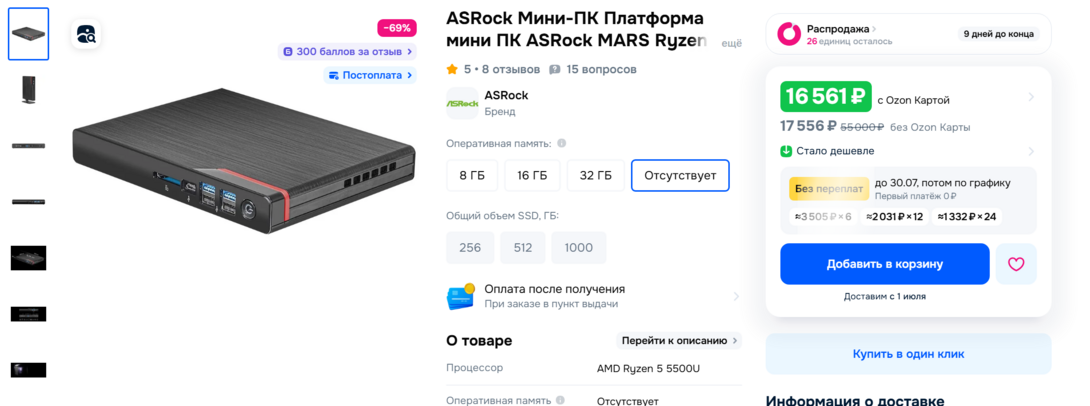Expand Оплата после получения details chevron

coord(736,296)
